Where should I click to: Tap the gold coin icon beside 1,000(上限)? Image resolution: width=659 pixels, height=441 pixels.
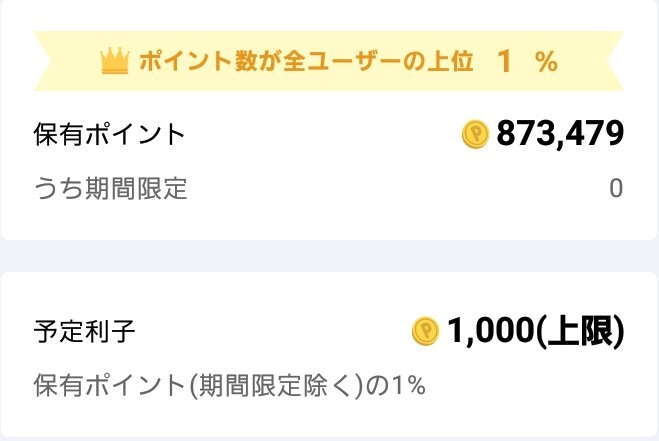click(x=425, y=331)
